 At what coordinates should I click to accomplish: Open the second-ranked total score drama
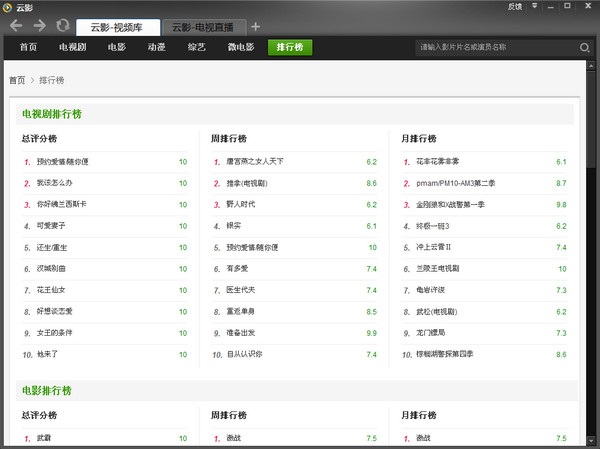[x=54, y=183]
